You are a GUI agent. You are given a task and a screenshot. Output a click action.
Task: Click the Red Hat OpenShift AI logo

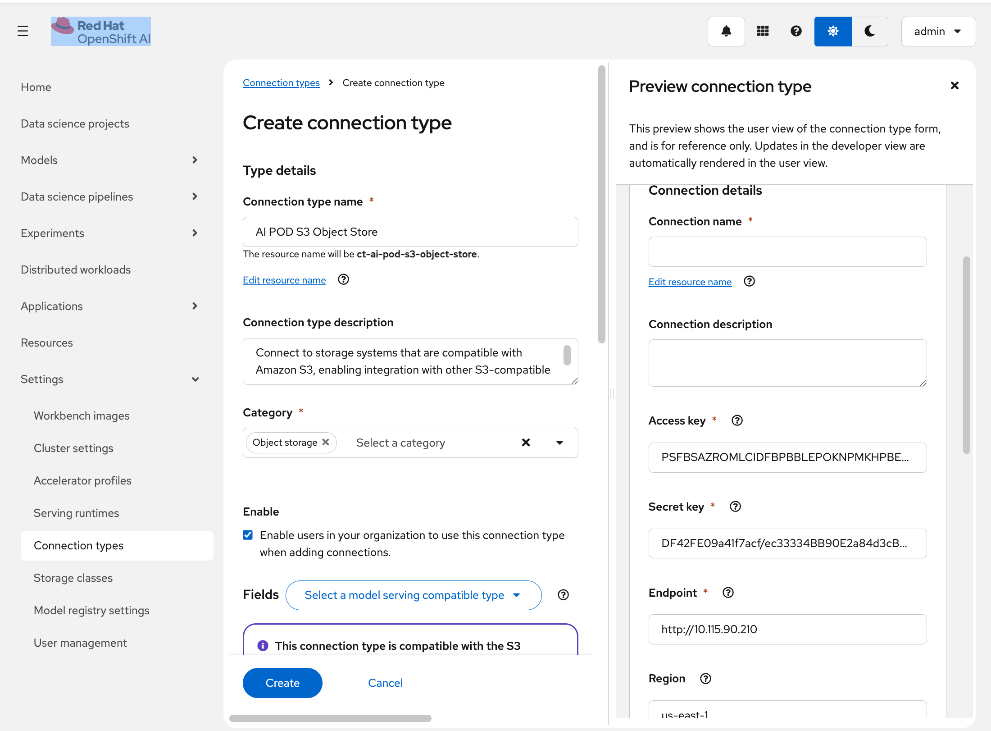[100, 31]
